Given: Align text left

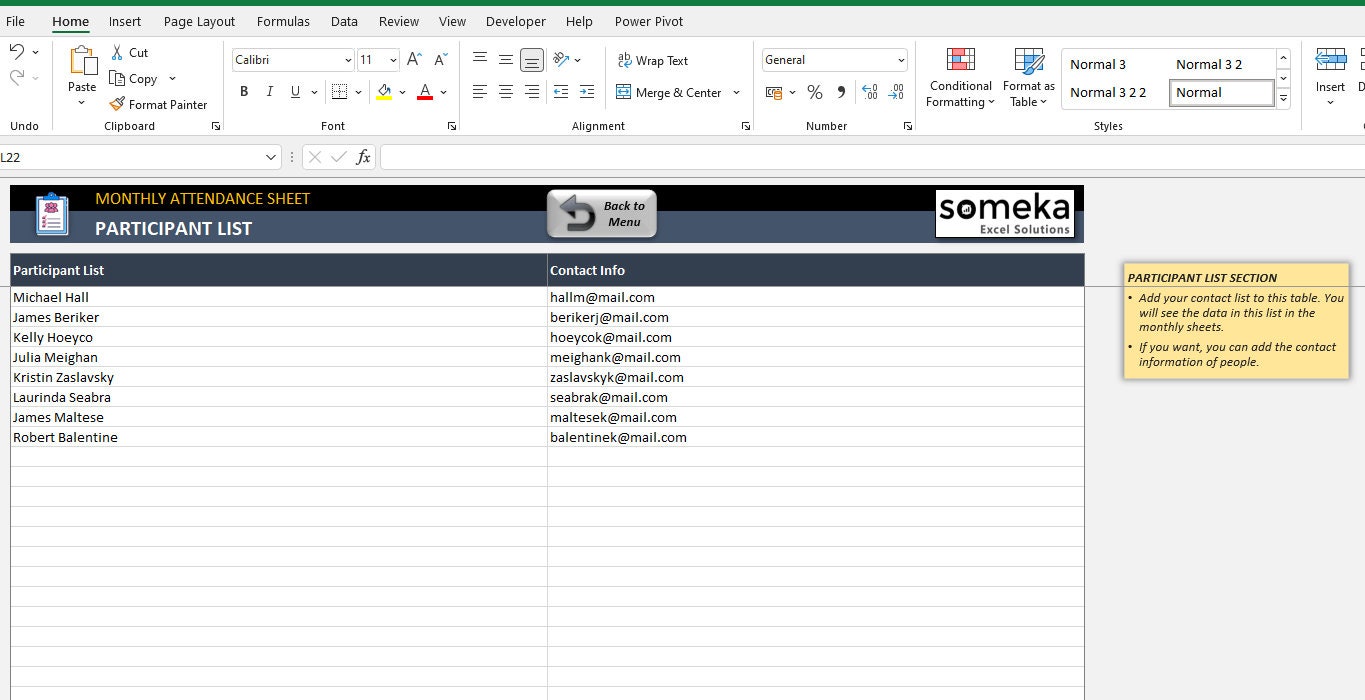Looking at the screenshot, I should click(x=480, y=92).
